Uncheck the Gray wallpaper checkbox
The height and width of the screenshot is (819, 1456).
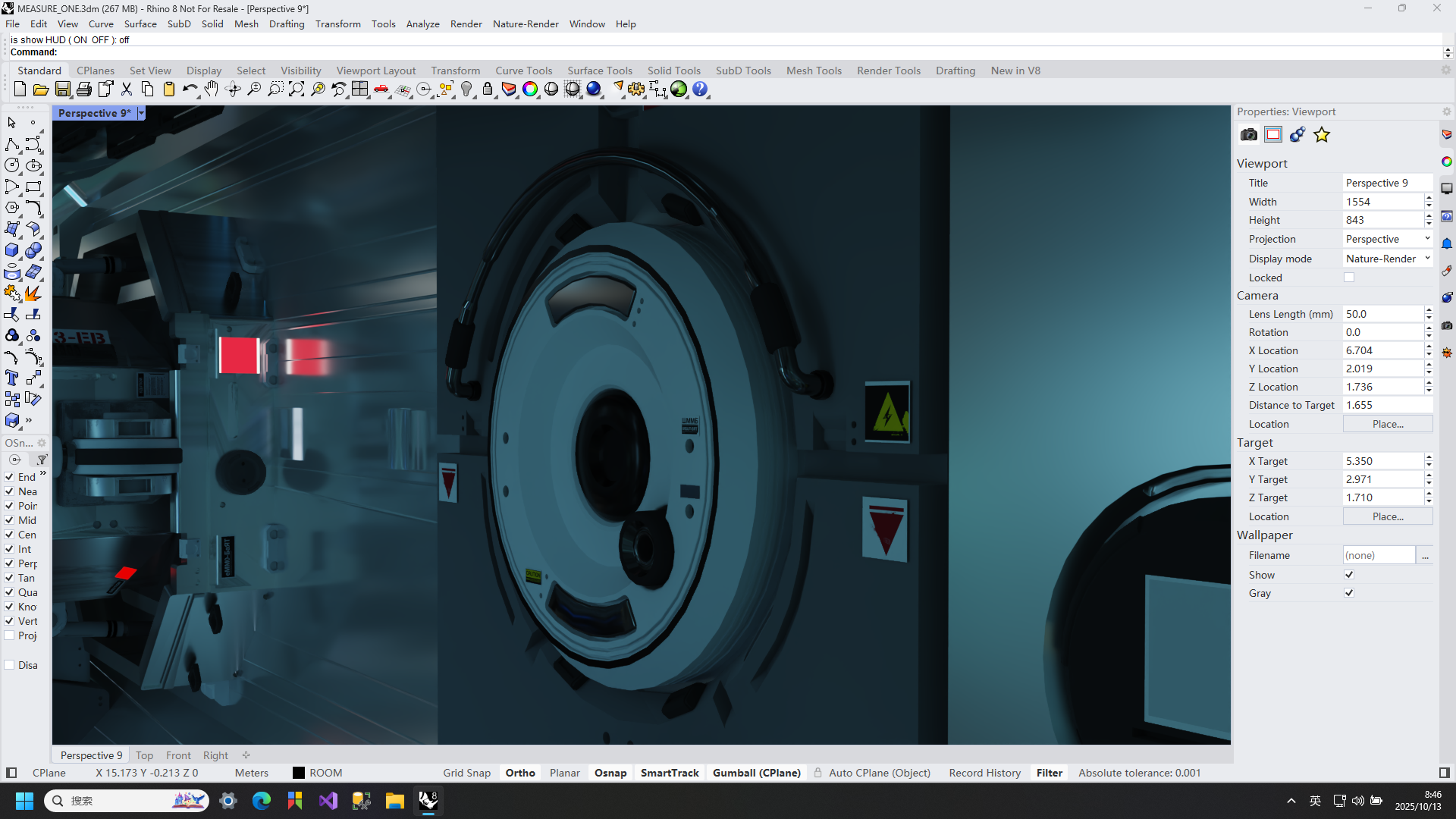(1349, 593)
